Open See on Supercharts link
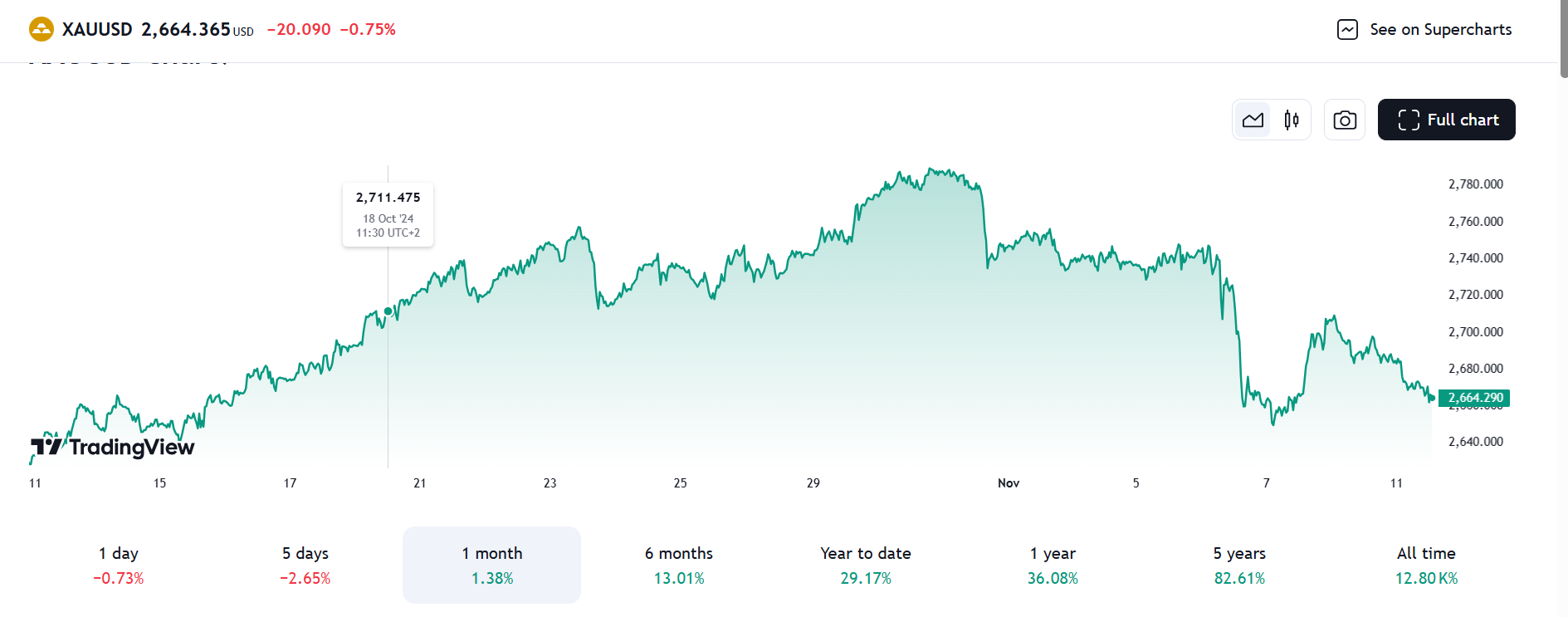 [1440, 30]
